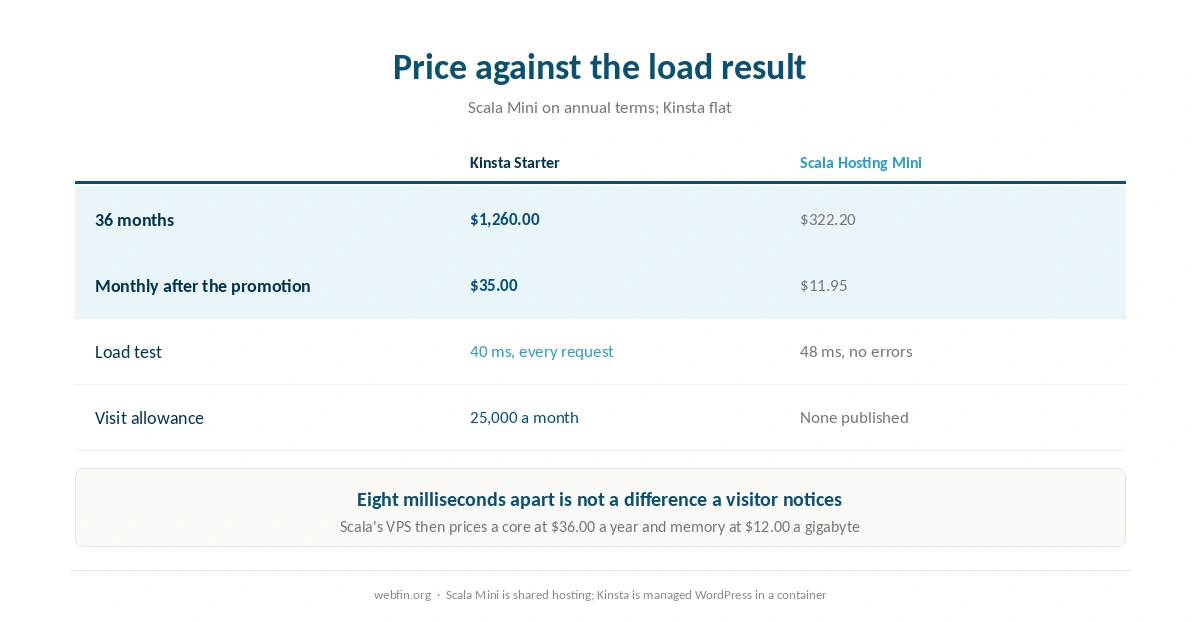Click the heading 'Price against the load result'

(x=599, y=67)
